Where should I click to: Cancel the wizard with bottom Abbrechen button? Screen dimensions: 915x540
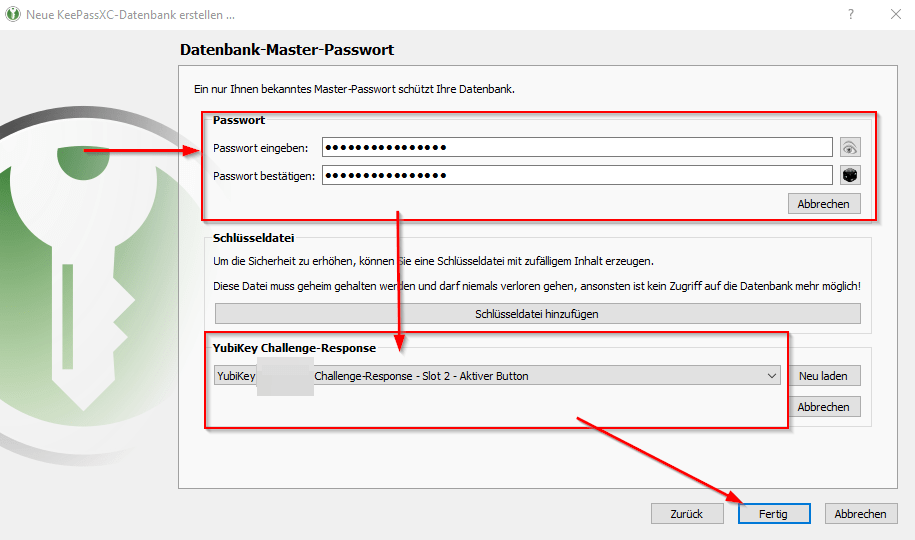[860, 514]
